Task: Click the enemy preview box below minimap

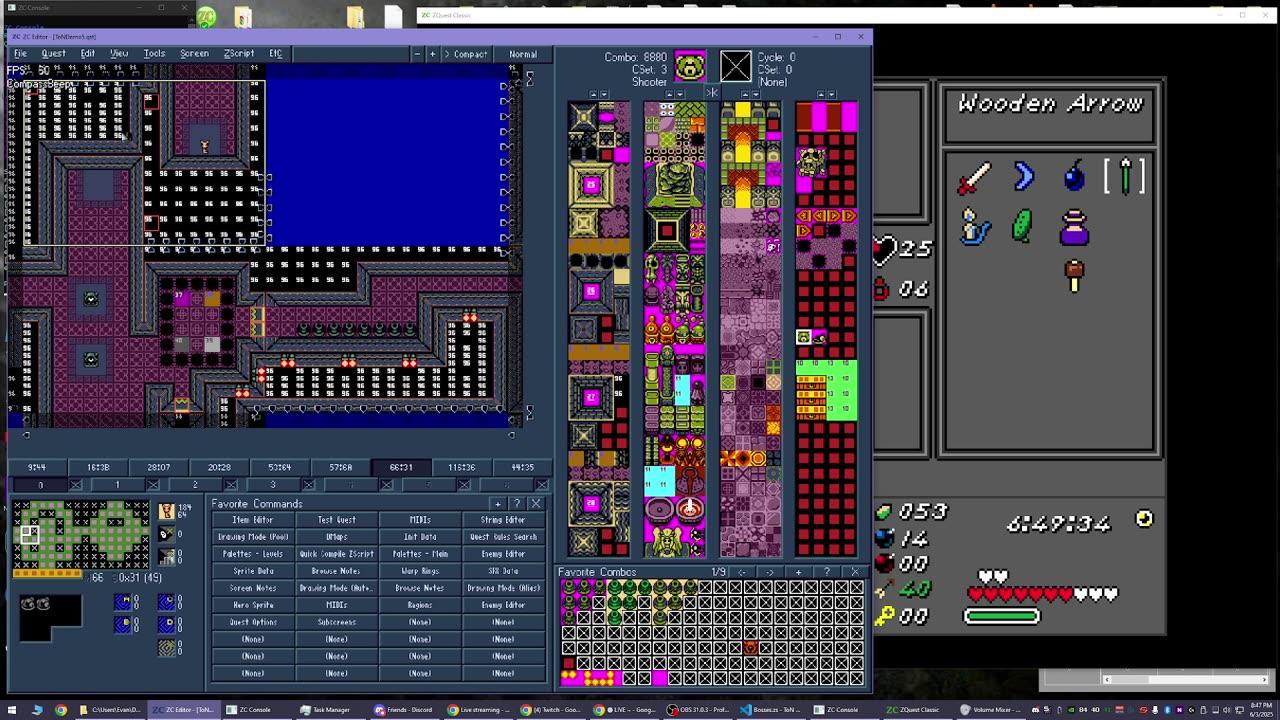Action: click(51, 618)
